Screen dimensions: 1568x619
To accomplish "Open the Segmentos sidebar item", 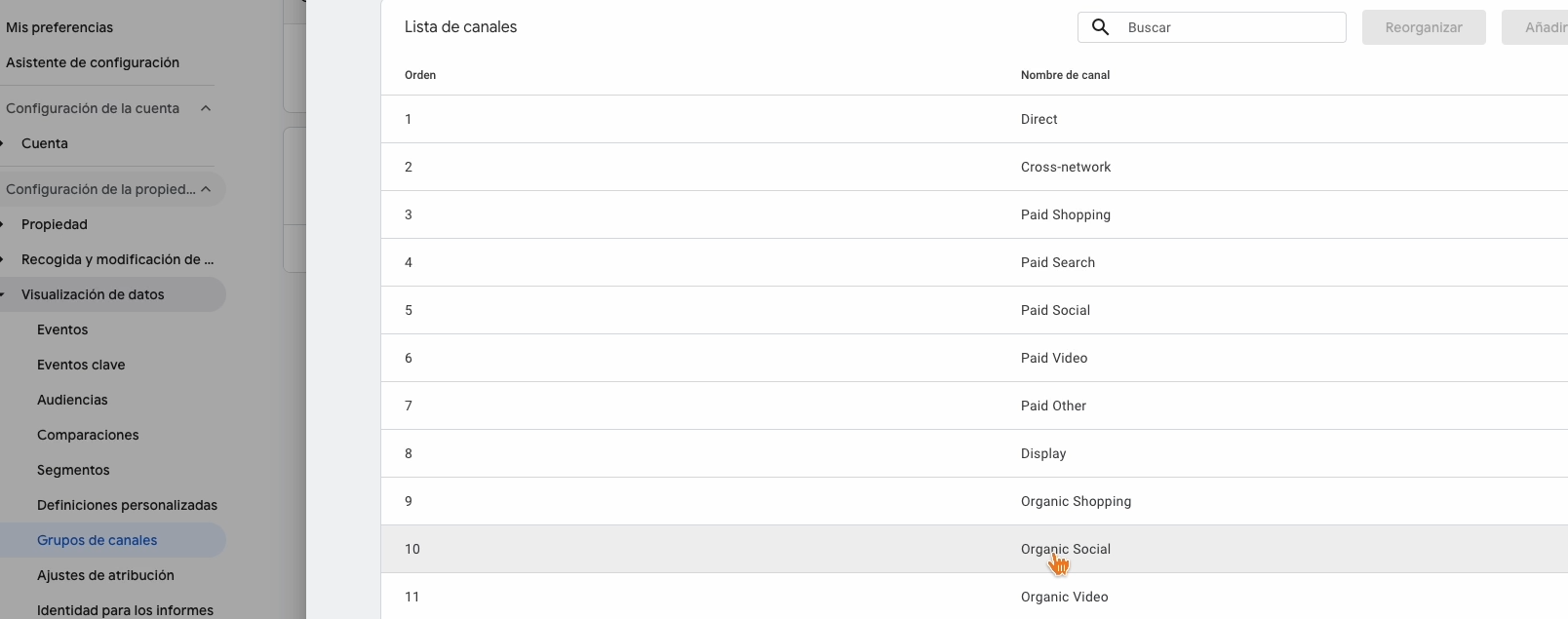I will point(73,470).
